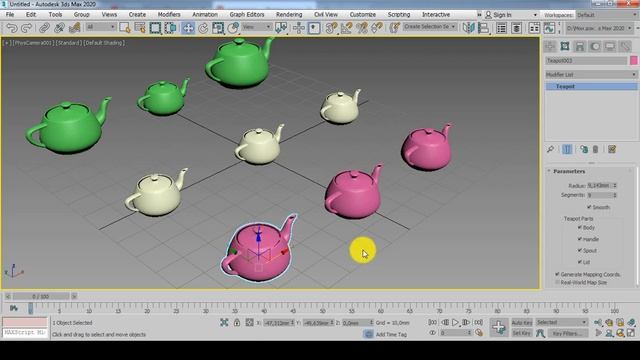This screenshot has width=640, height=360.
Task: Click the Undo arrow icon
Action: tap(12, 28)
